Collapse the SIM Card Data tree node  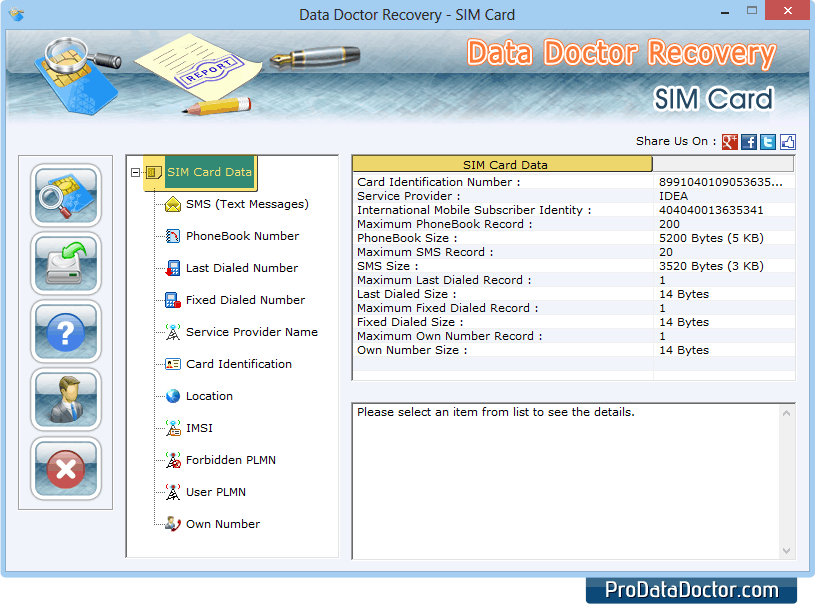tap(135, 172)
